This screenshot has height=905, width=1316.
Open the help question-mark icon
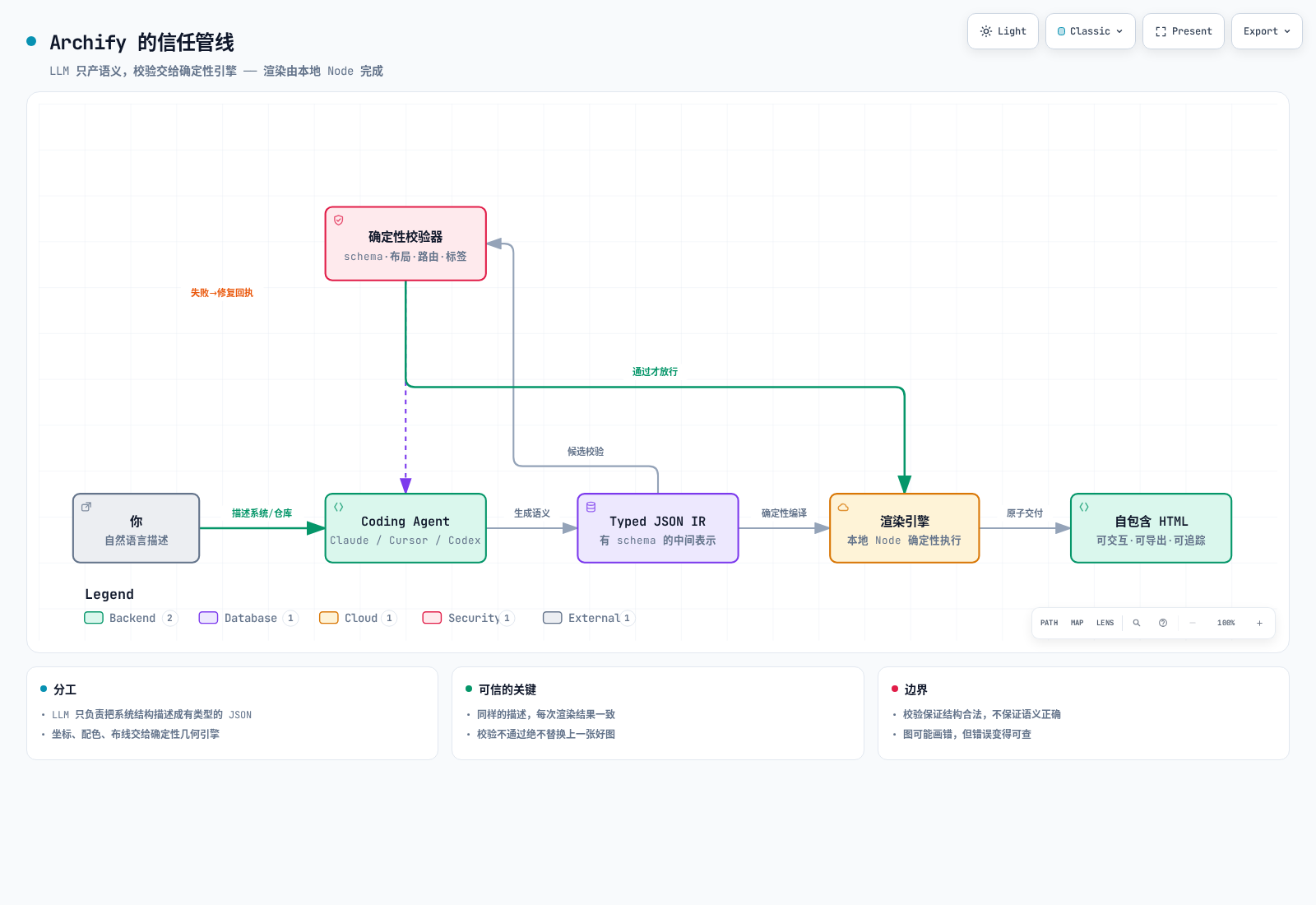click(1163, 623)
